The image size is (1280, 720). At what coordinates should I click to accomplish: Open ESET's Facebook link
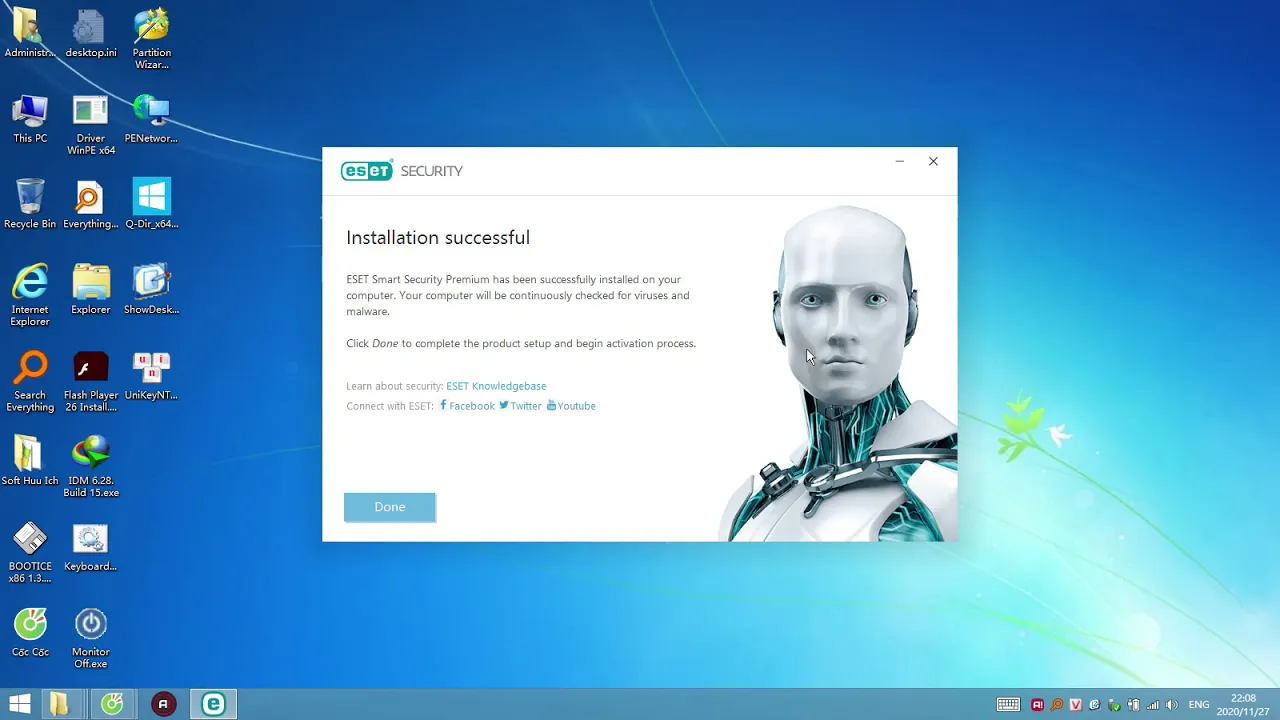pyautogui.click(x=466, y=406)
